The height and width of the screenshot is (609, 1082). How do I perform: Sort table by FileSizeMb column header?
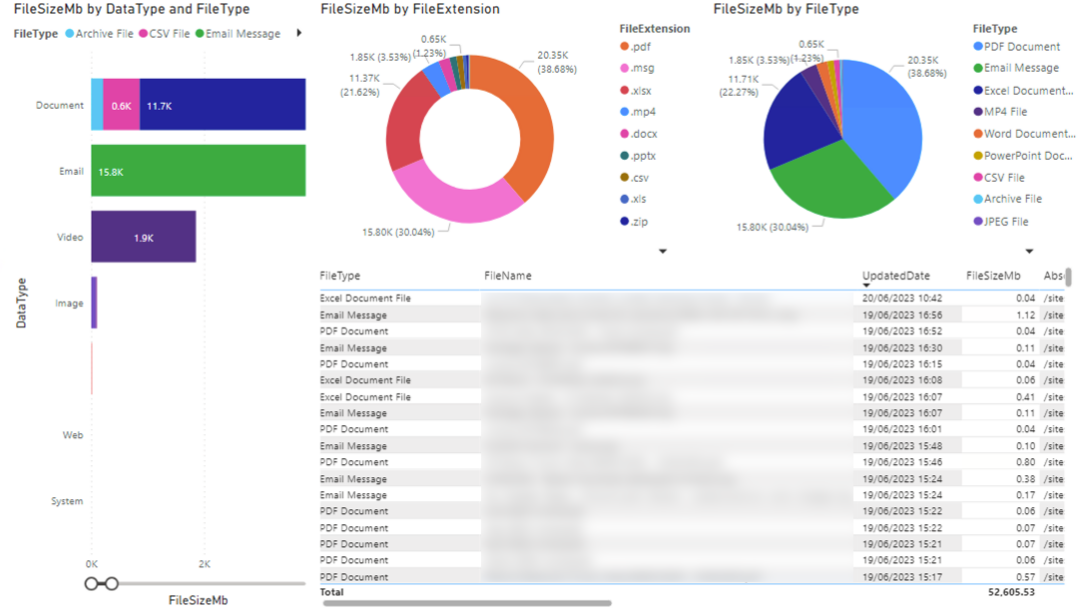click(x=993, y=275)
